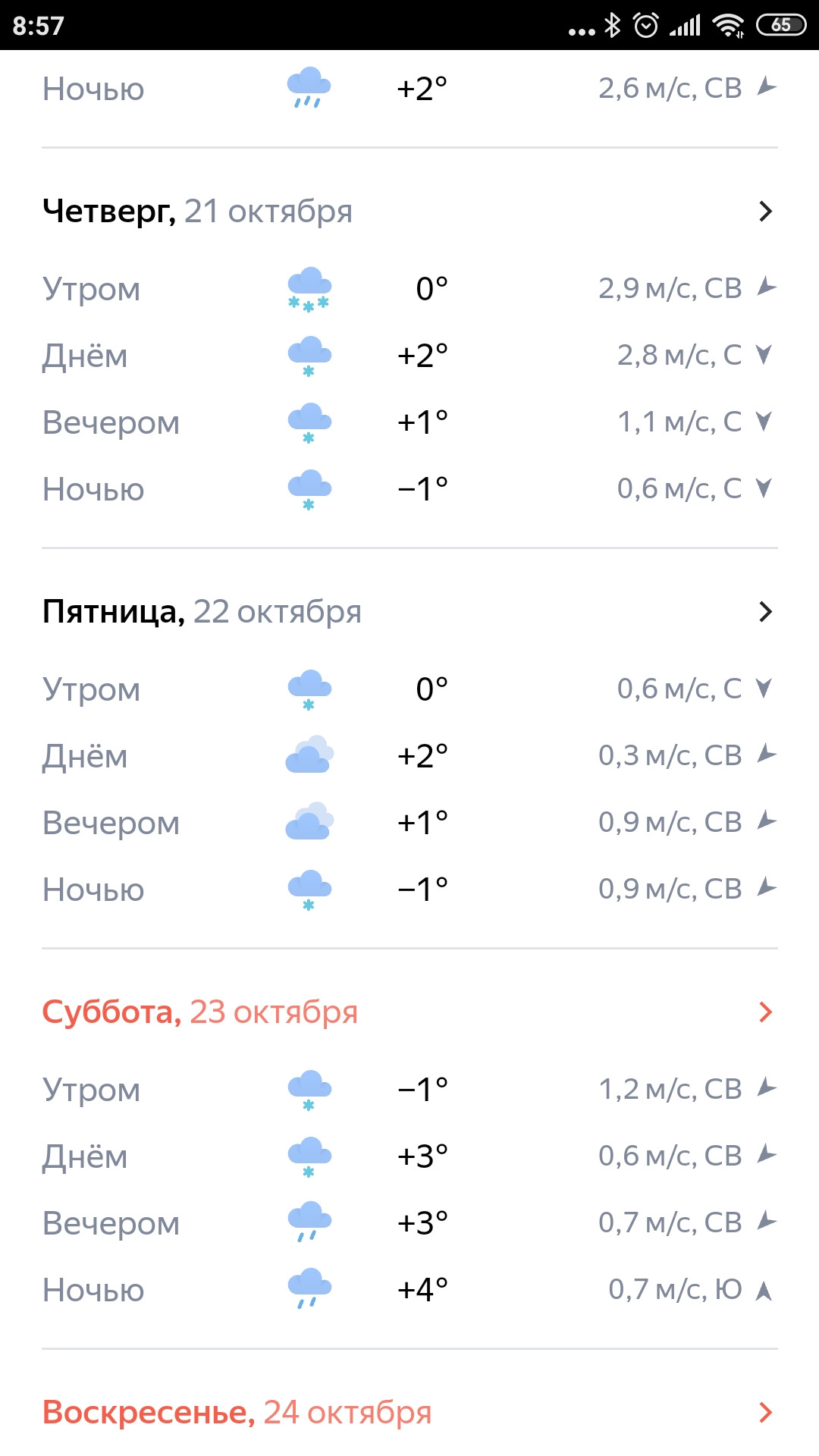
Task: Tap Saturday evening rain cloud icon
Action: click(x=309, y=1222)
